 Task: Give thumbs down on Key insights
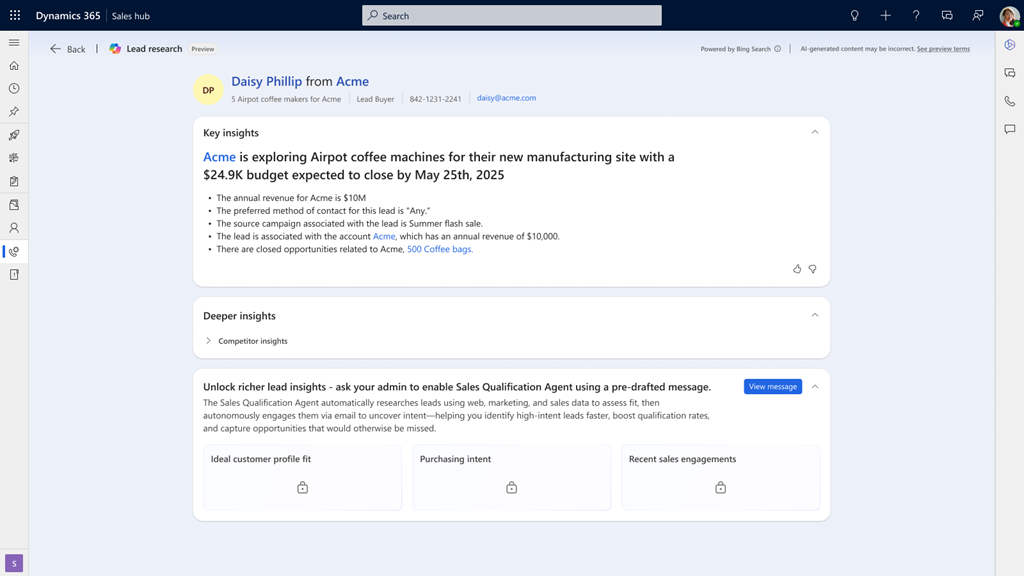(x=813, y=269)
